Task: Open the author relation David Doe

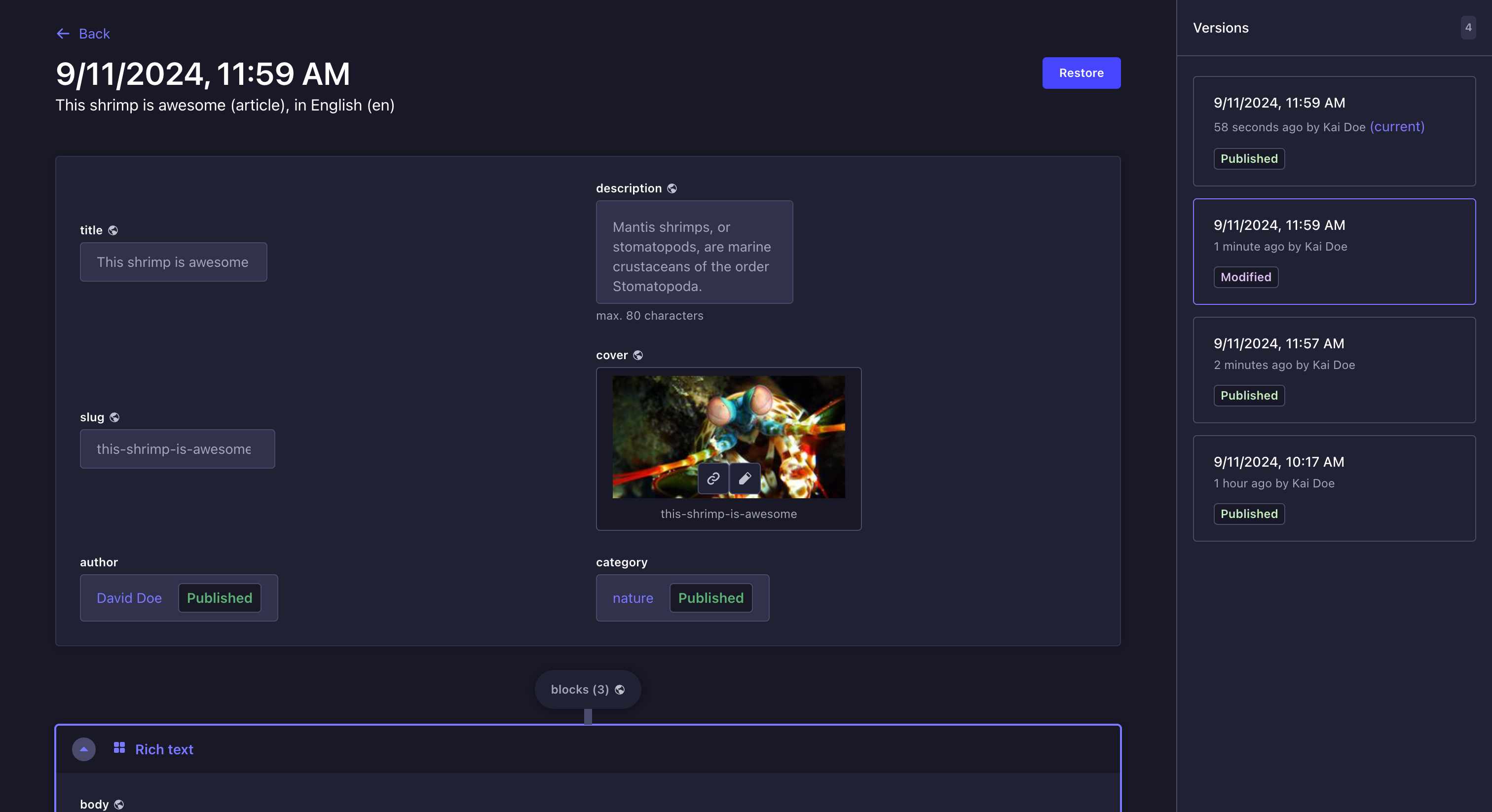Action: click(x=129, y=598)
